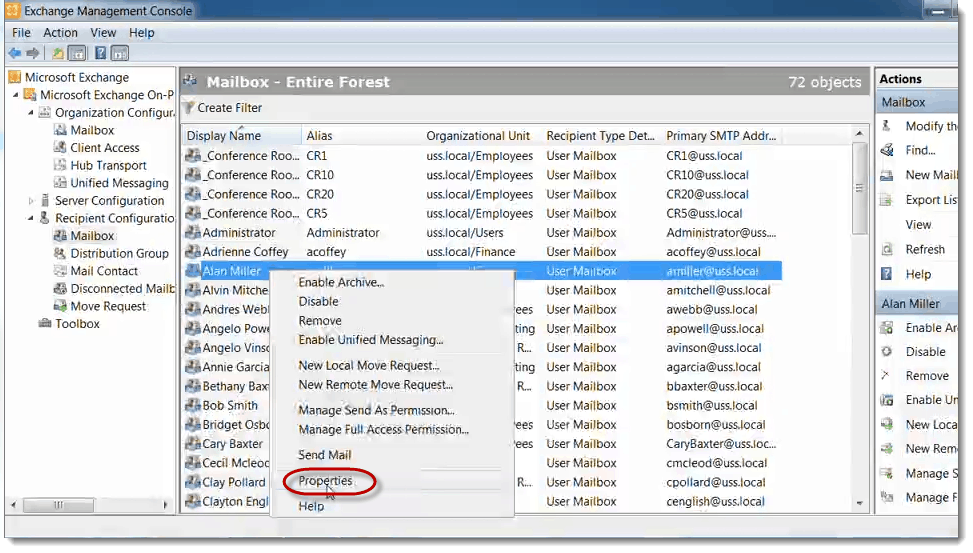Choose New Local Move Request context entry
The width and height of the screenshot is (973, 553).
tap(369, 366)
